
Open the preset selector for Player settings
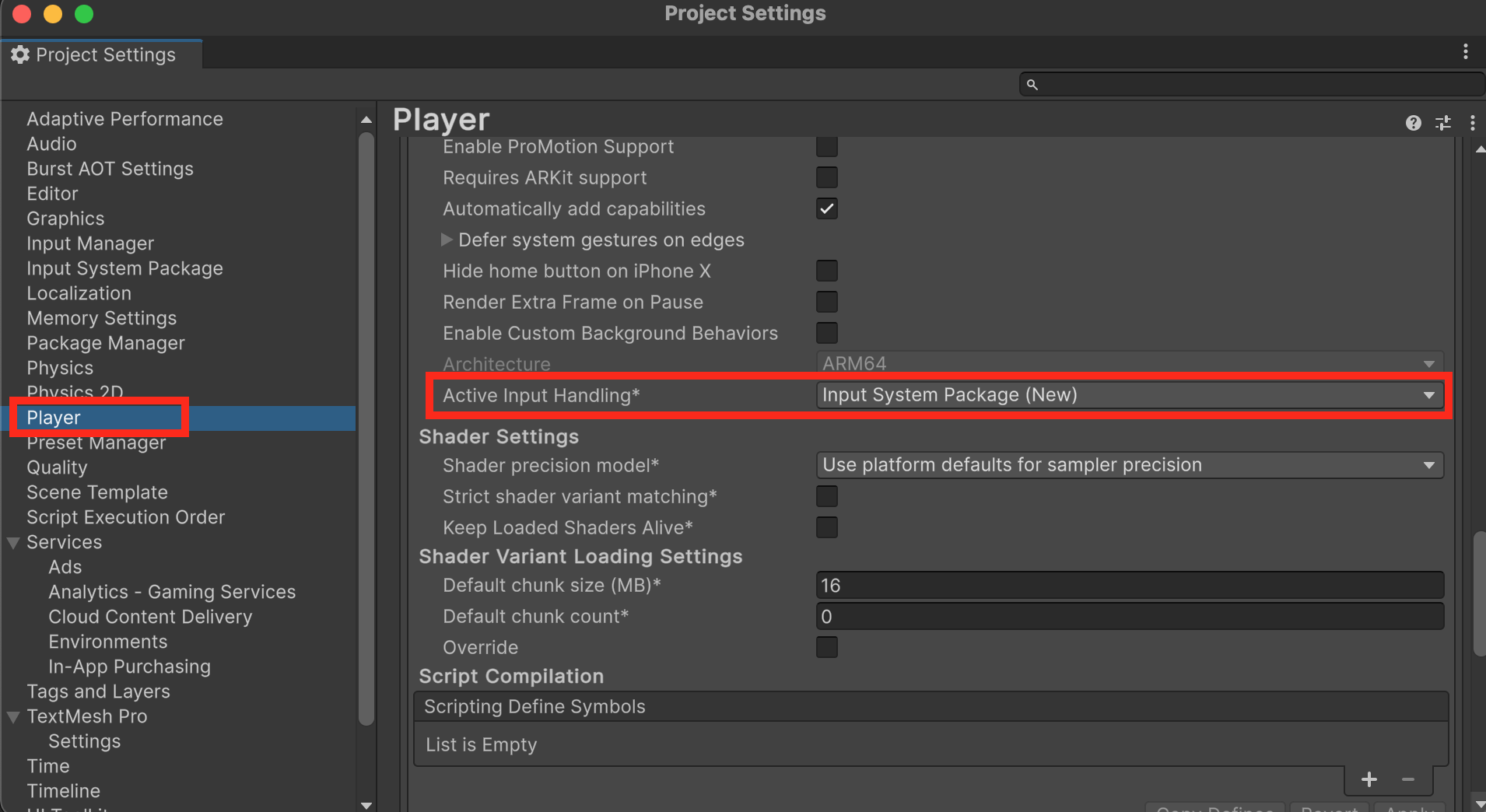point(1443,123)
